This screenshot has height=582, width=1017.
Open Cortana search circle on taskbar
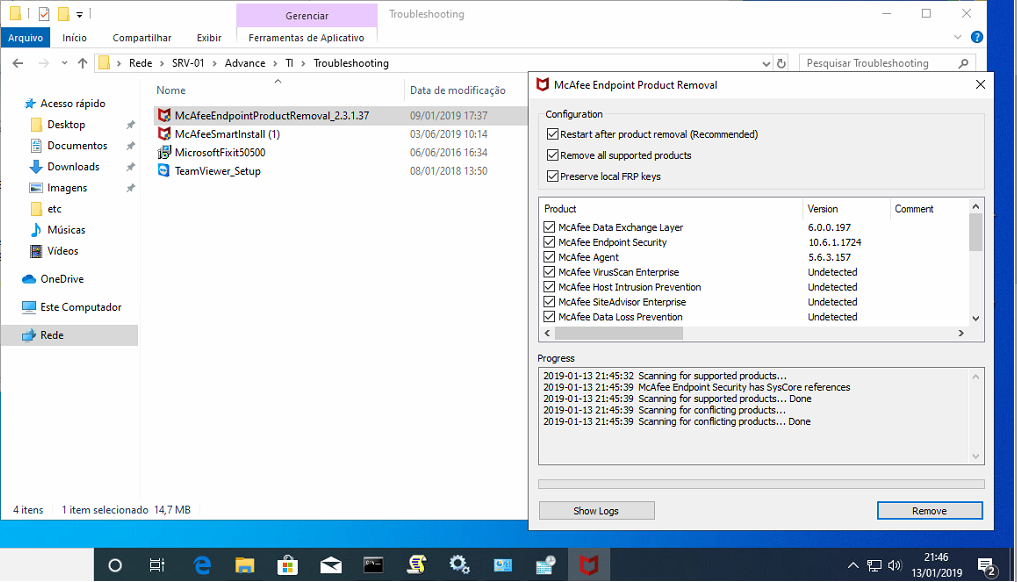click(x=115, y=565)
